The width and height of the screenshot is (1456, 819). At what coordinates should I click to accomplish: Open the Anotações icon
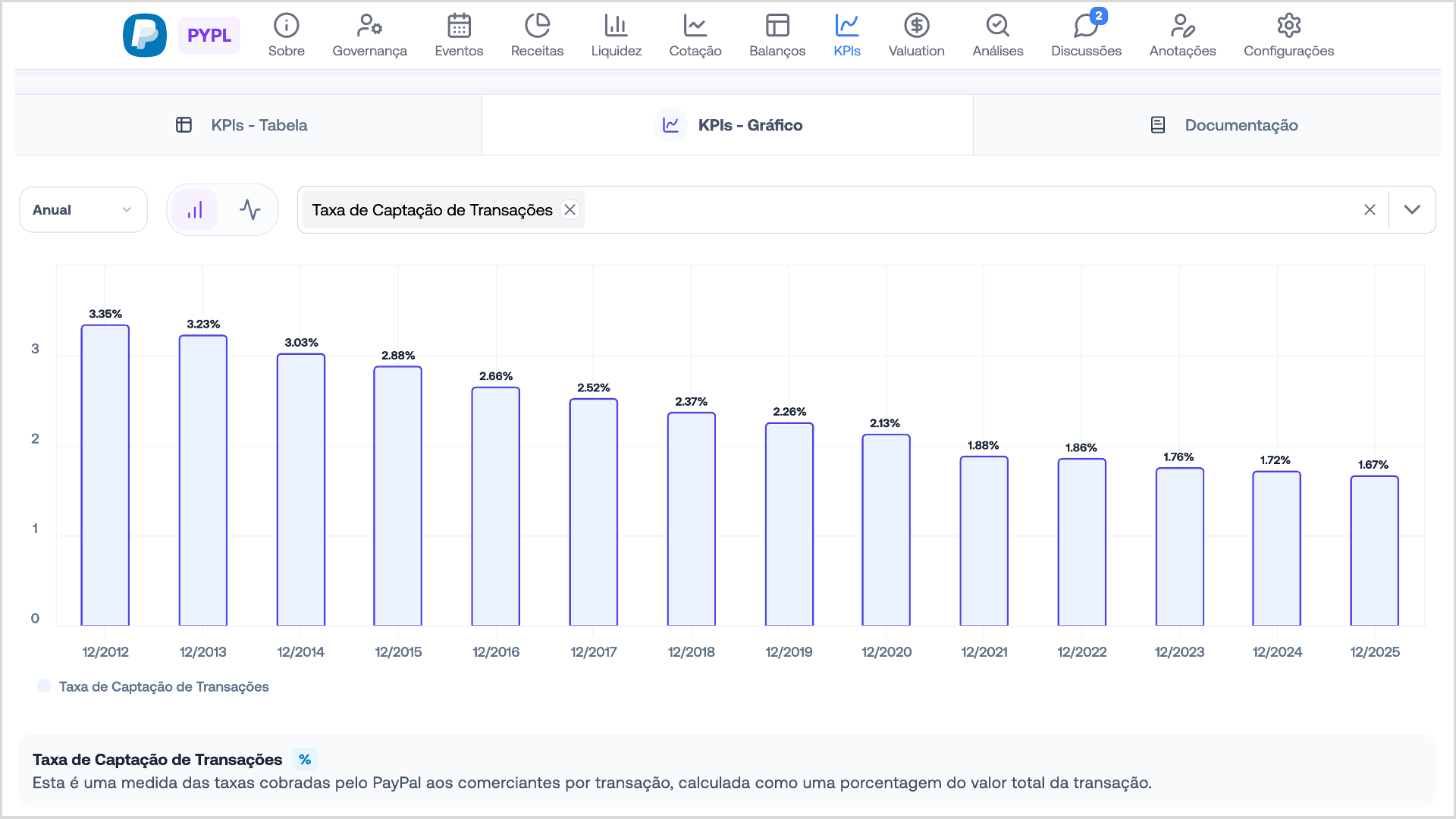pyautogui.click(x=1182, y=27)
